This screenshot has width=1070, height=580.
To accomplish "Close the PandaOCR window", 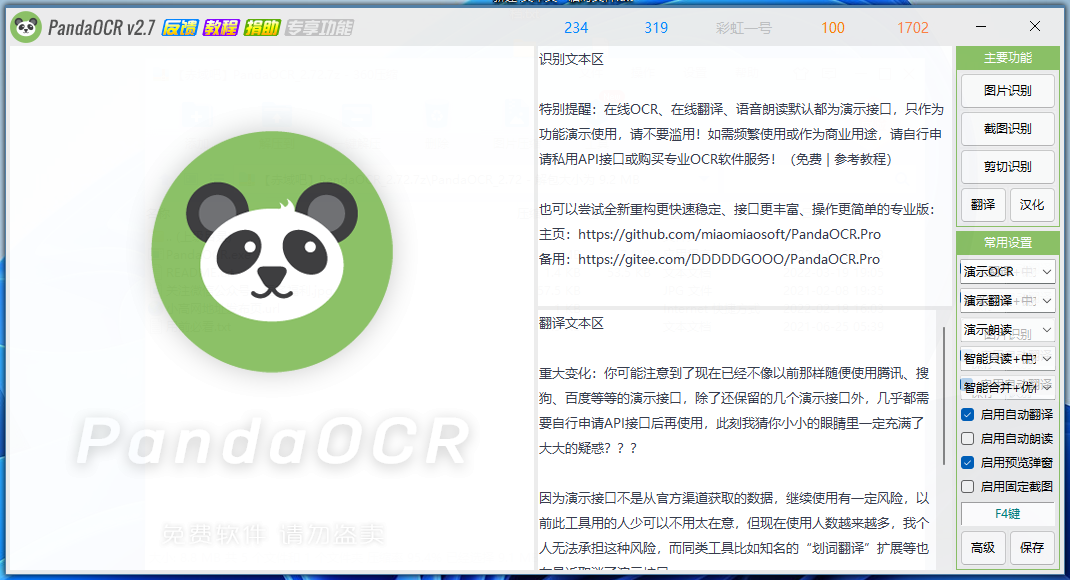I will click(x=1035, y=27).
